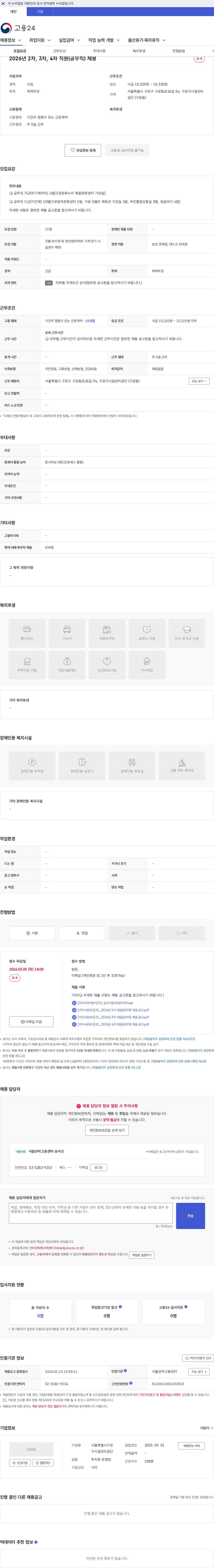Select the 우대사항 section tab
The width and height of the screenshot is (214, 1568).
[x=99, y=51]
